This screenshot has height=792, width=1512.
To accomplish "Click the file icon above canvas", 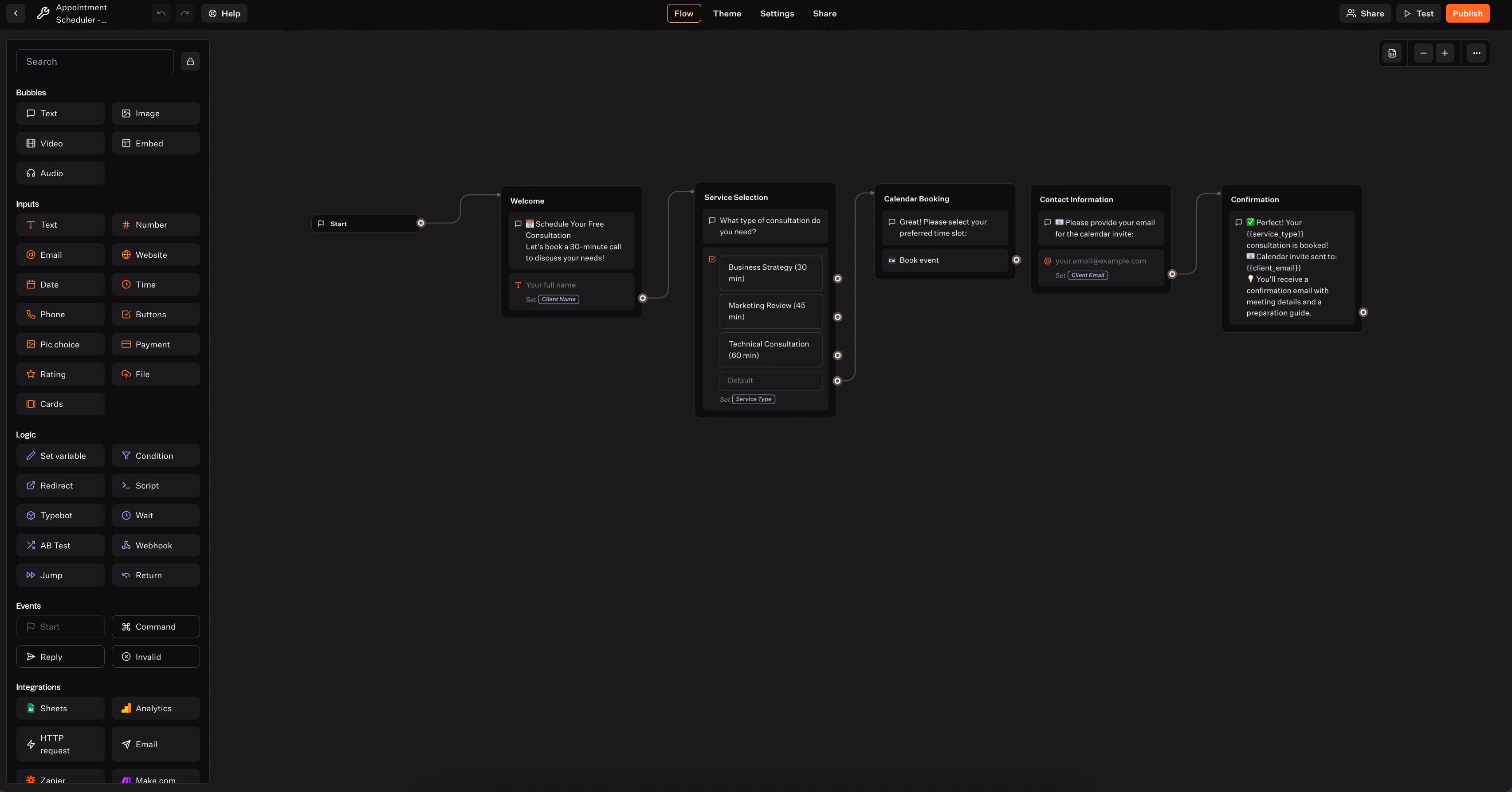I will [1392, 53].
